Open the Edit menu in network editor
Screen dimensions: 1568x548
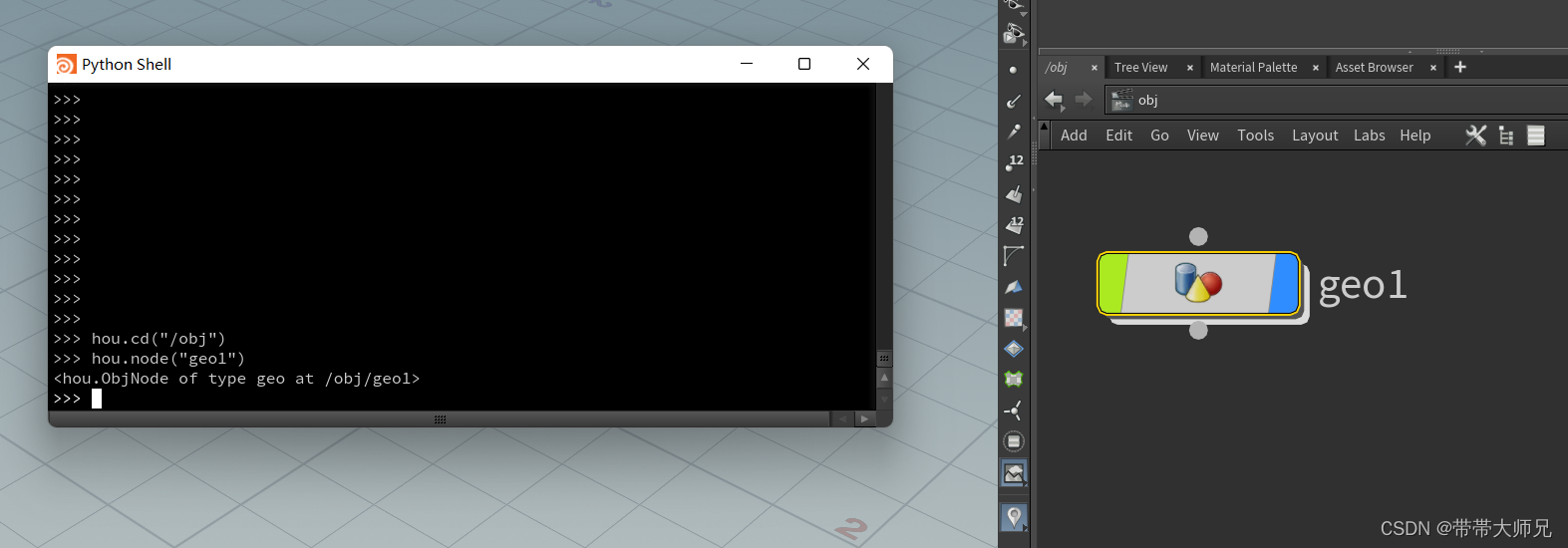[x=1118, y=136]
